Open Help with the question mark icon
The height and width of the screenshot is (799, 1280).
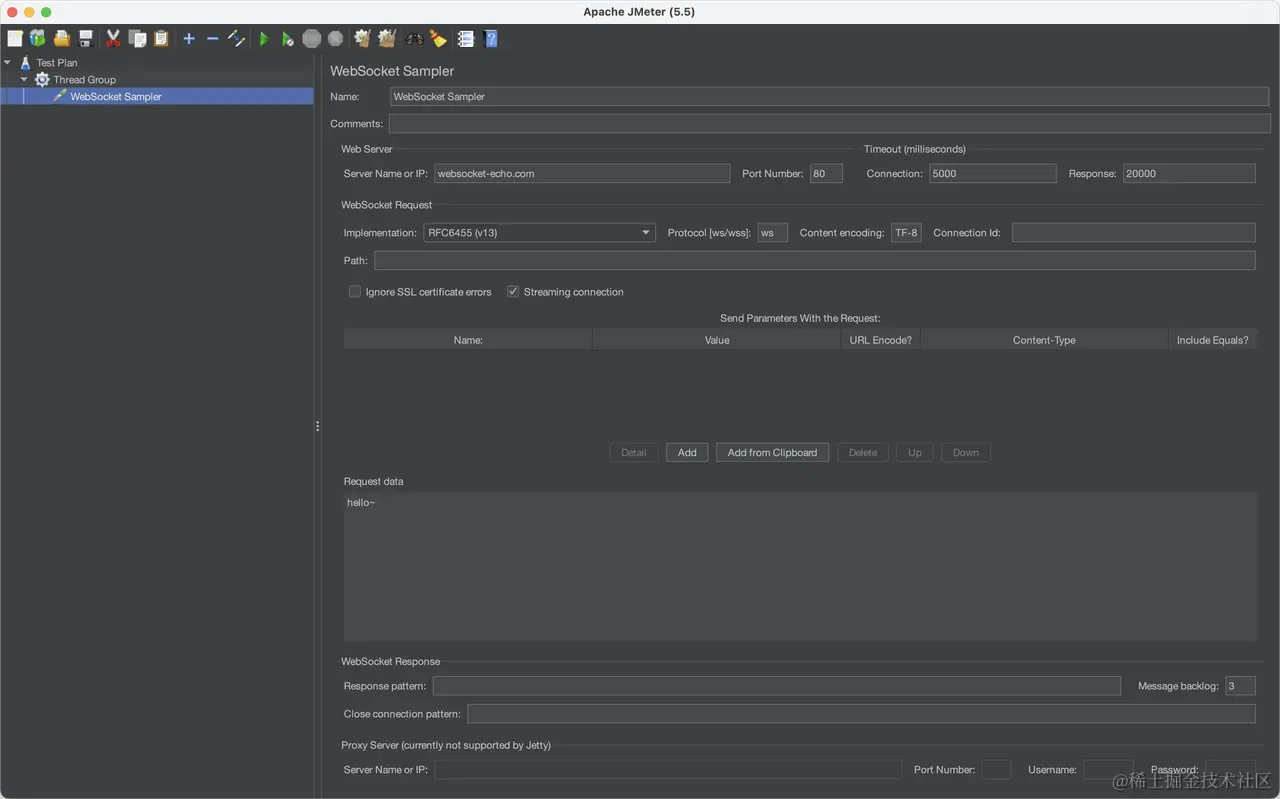(490, 39)
